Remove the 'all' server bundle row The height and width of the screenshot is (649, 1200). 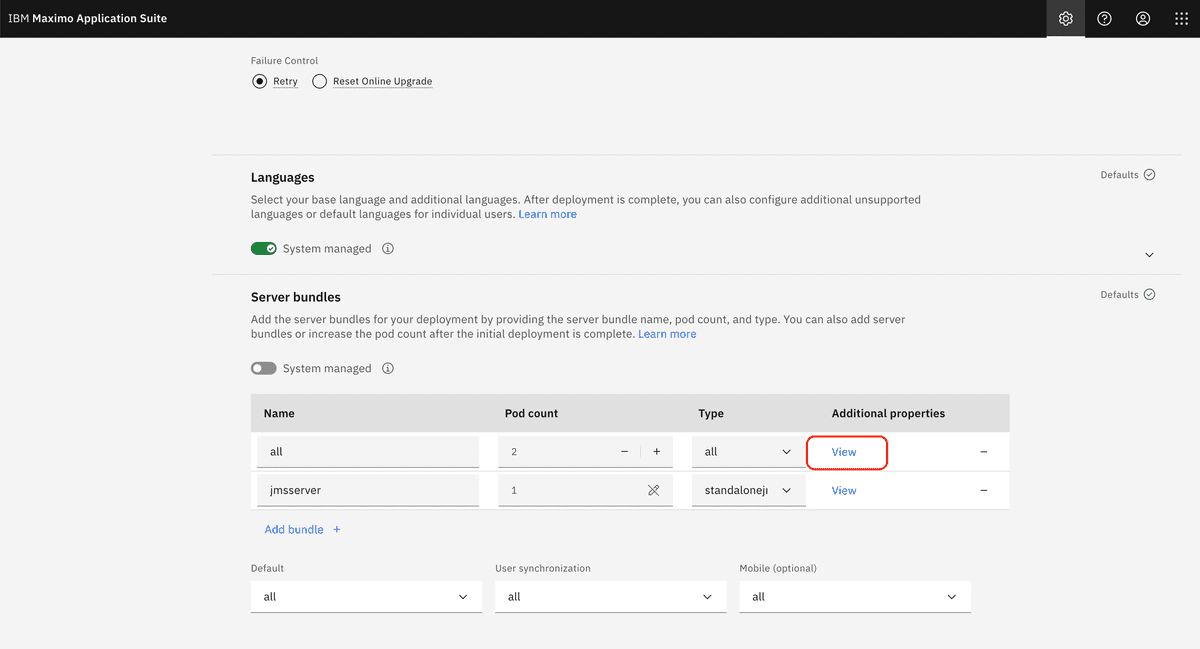pyautogui.click(x=983, y=452)
